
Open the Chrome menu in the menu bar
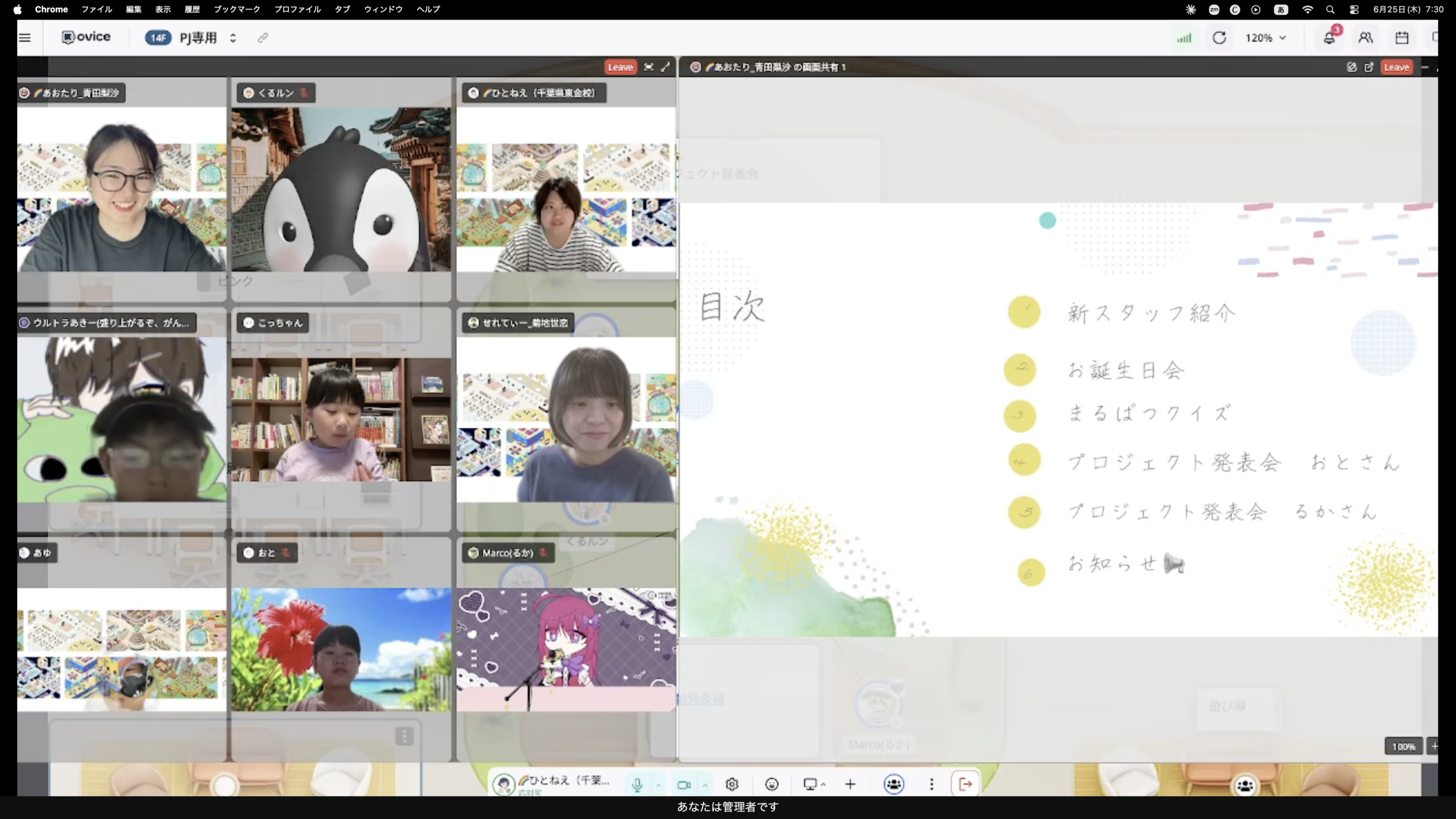51,9
